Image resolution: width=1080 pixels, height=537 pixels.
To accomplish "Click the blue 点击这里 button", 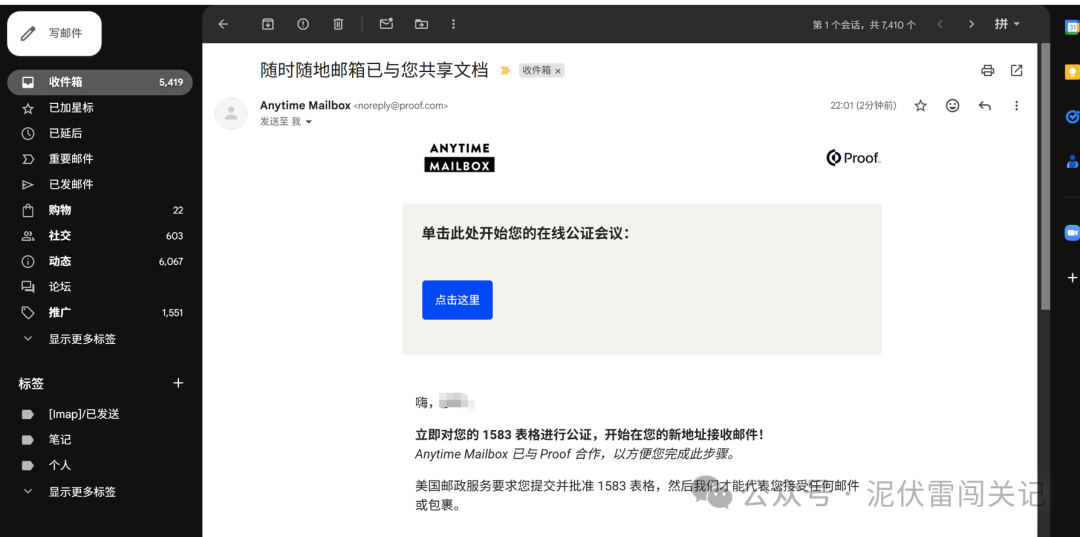I will [457, 300].
